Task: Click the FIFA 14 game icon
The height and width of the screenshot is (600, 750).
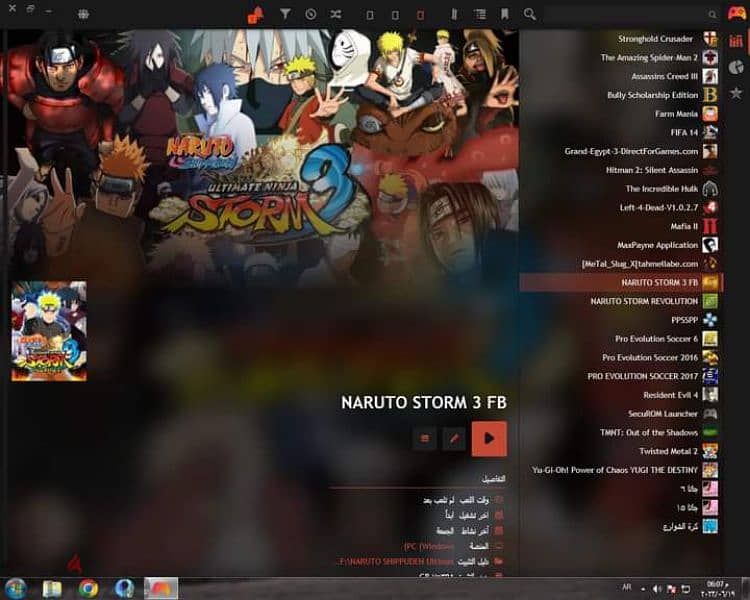Action: pyautogui.click(x=710, y=133)
